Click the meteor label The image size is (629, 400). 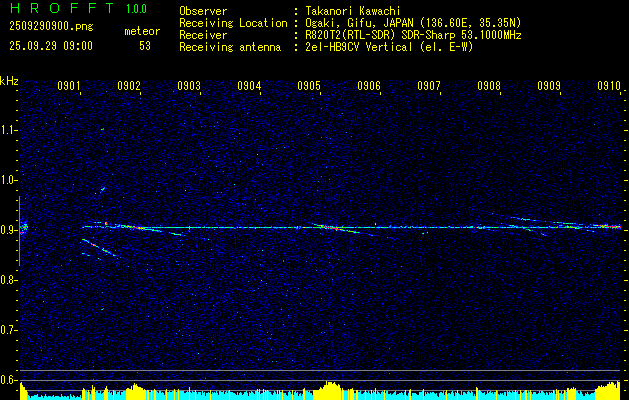pos(142,31)
